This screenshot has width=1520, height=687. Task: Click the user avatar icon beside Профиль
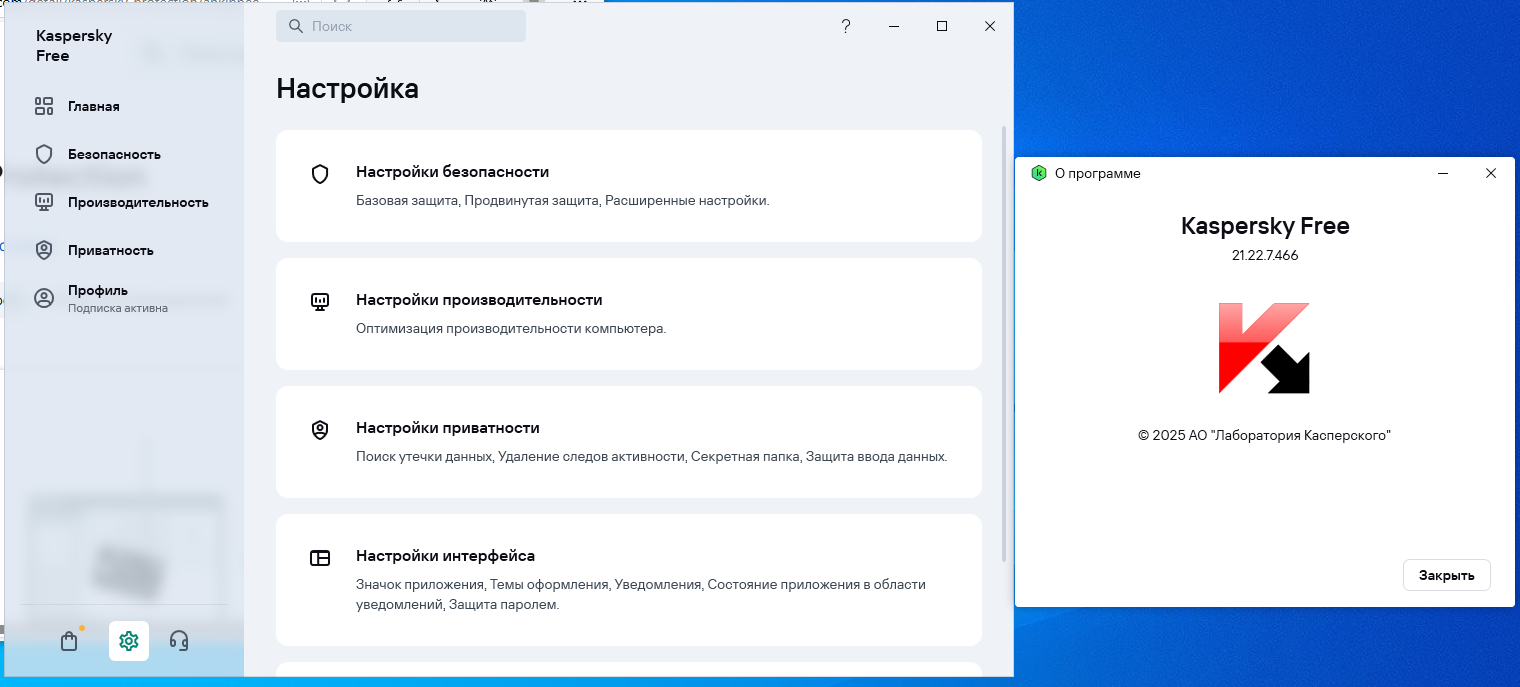point(44,298)
